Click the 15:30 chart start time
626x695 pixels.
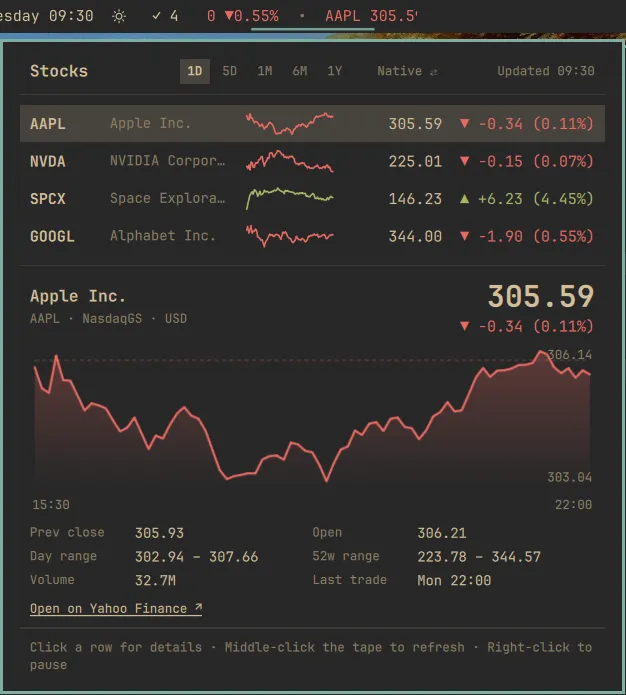(51, 505)
